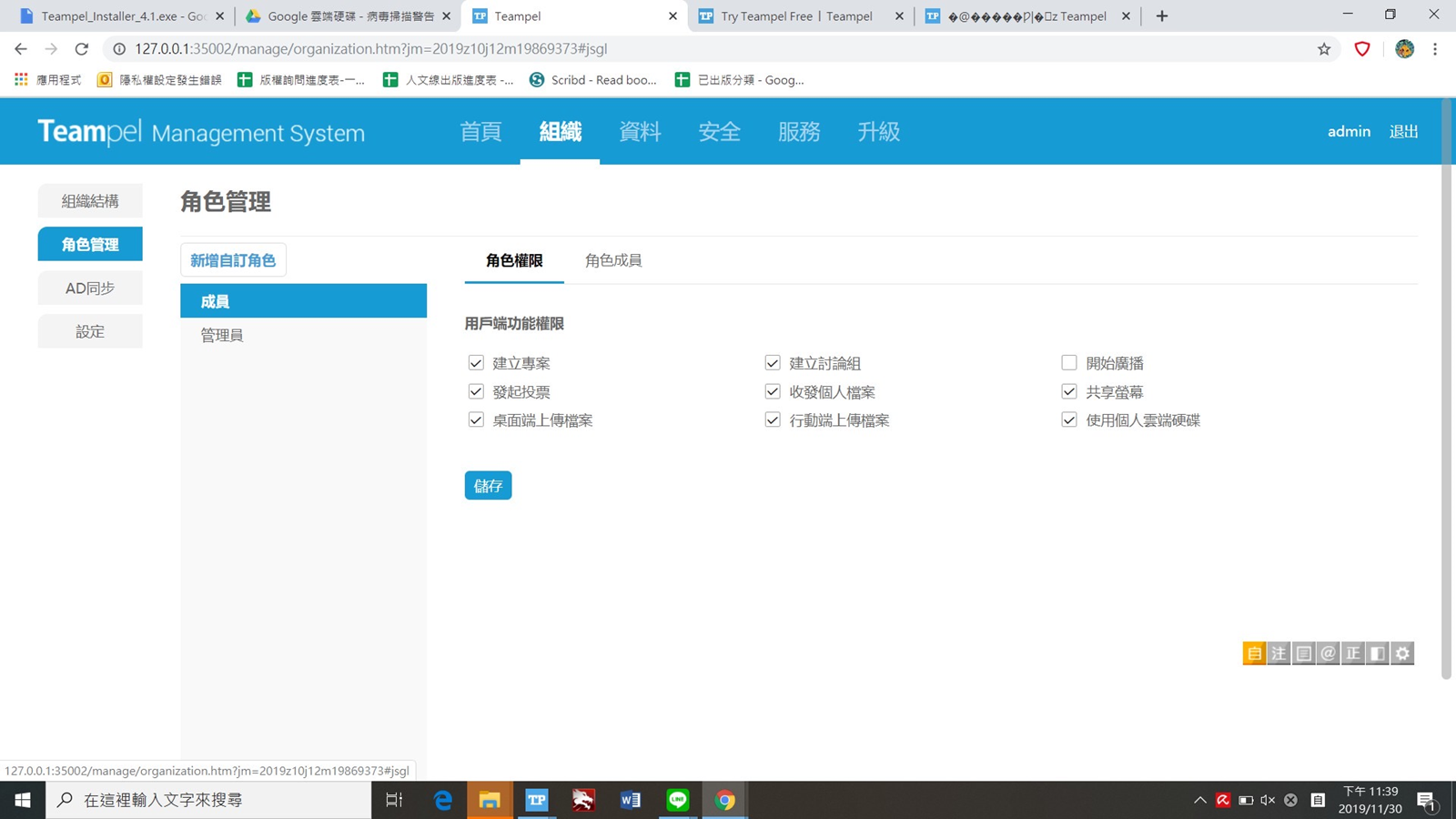Screen dimensions: 1456x819
Task: Click 新增自訂角色 to add a role
Action: tap(233, 260)
